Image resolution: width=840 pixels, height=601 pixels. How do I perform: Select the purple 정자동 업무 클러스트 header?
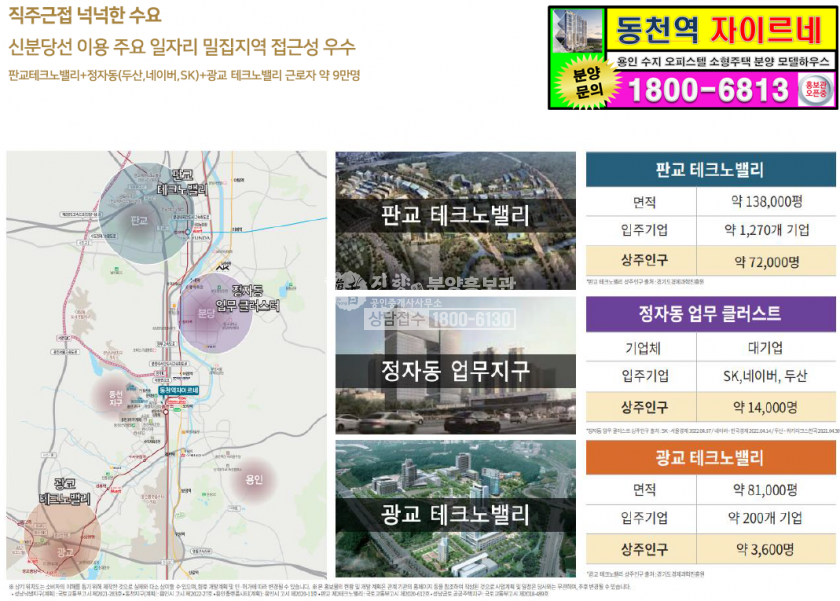709,313
